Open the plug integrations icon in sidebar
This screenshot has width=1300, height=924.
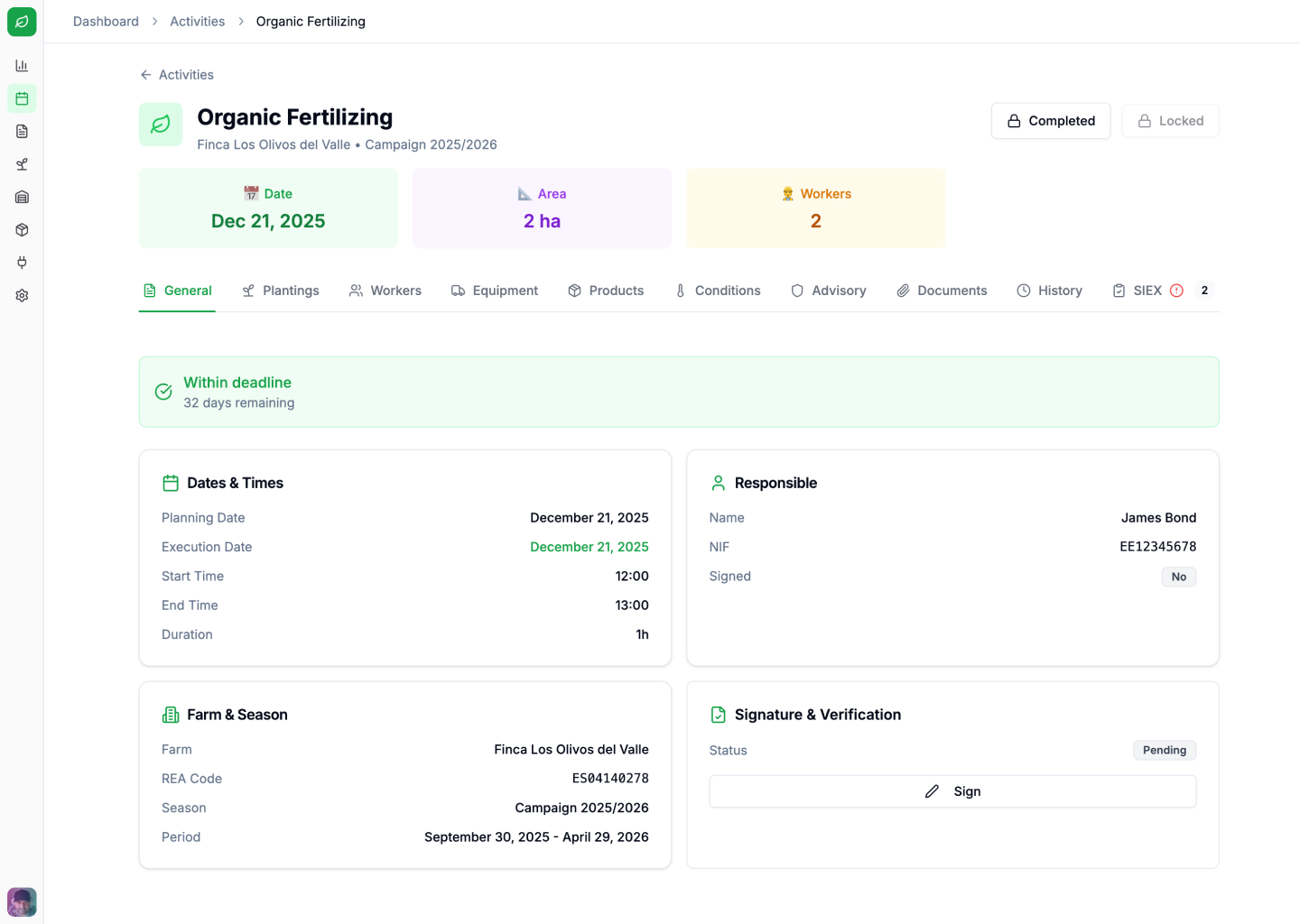pyautogui.click(x=22, y=262)
